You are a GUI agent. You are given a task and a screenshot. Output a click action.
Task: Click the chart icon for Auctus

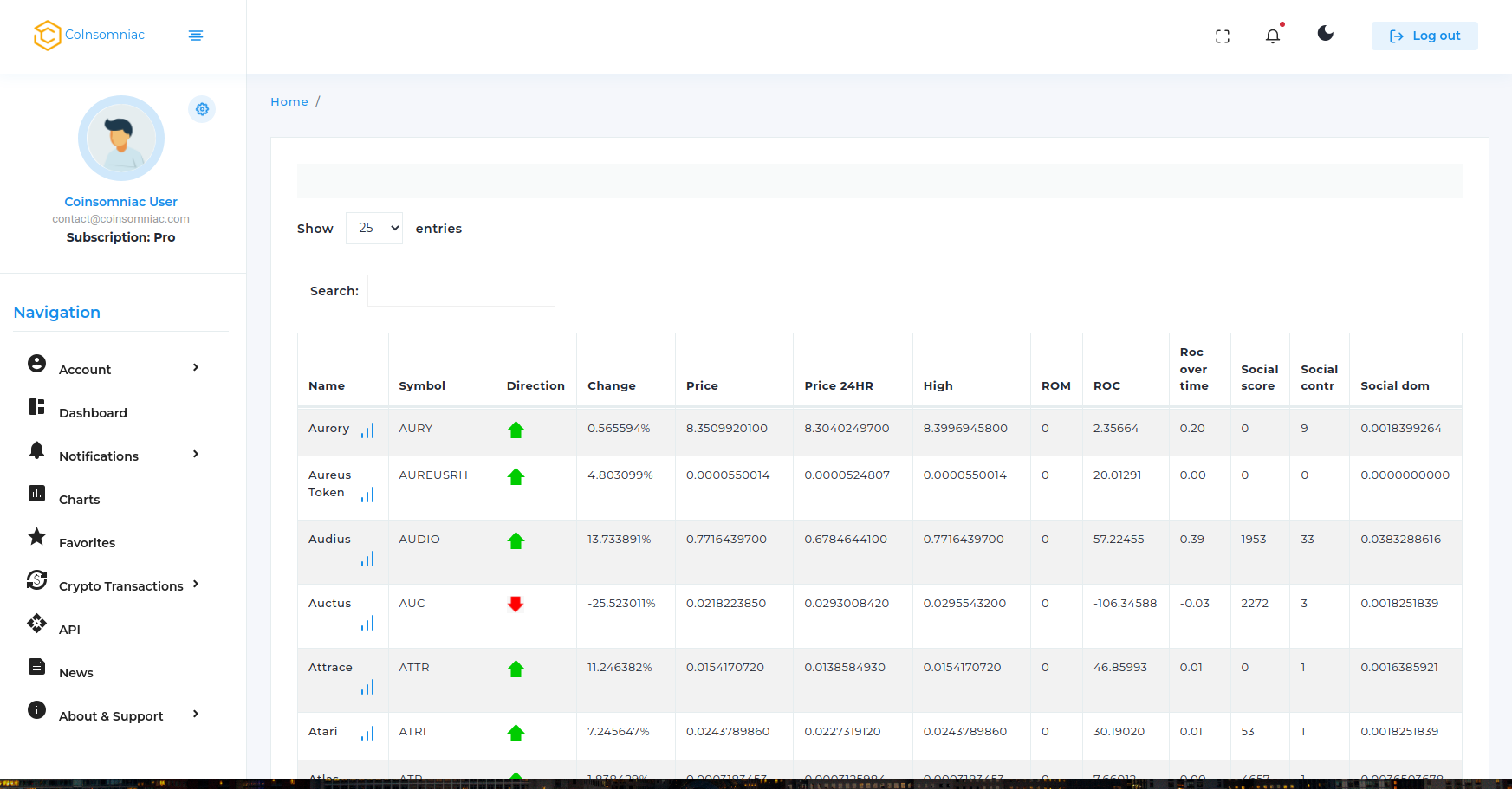[367, 624]
